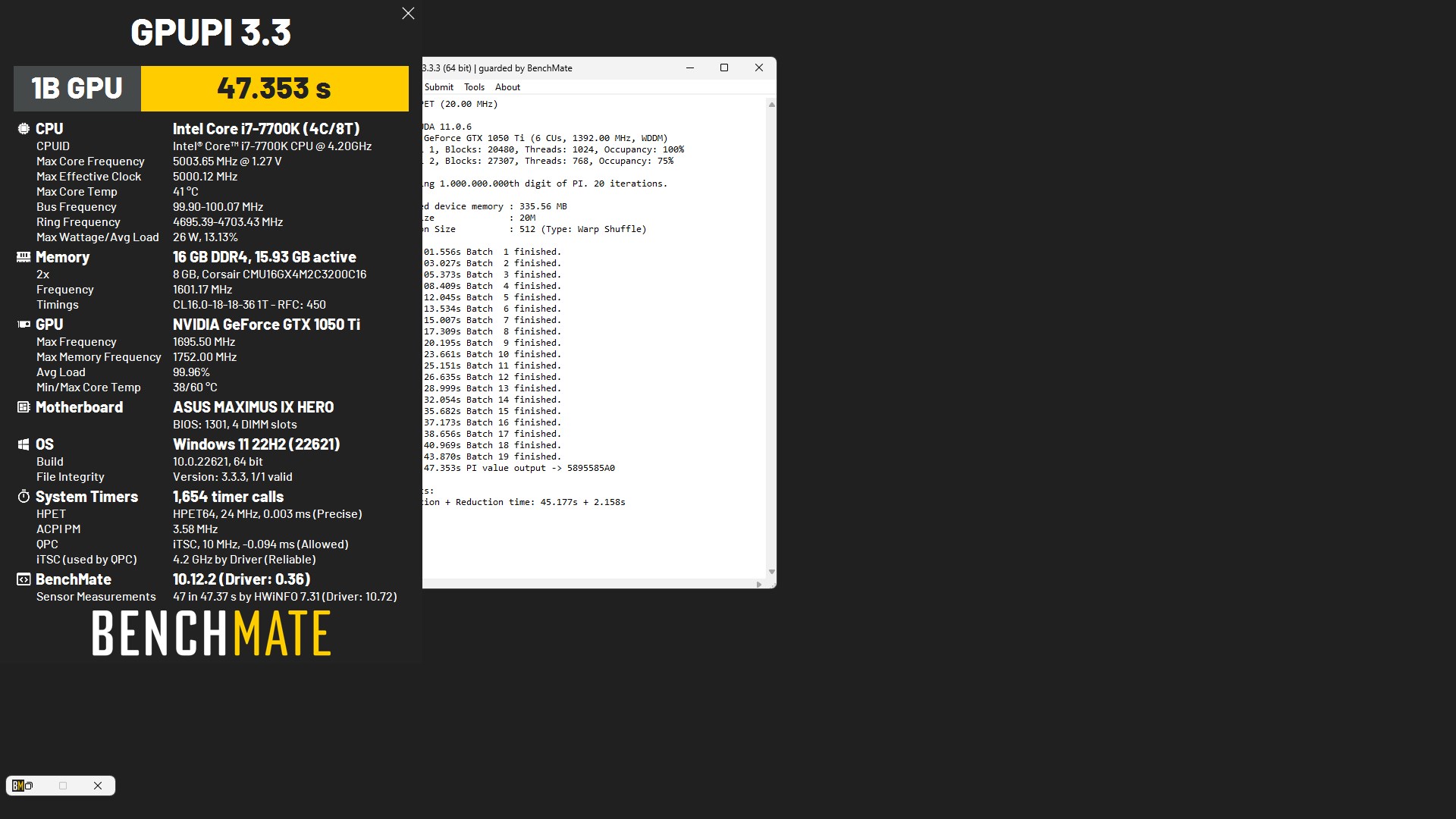Click the Reduction time 45.177s + 2.158s line

(524, 503)
